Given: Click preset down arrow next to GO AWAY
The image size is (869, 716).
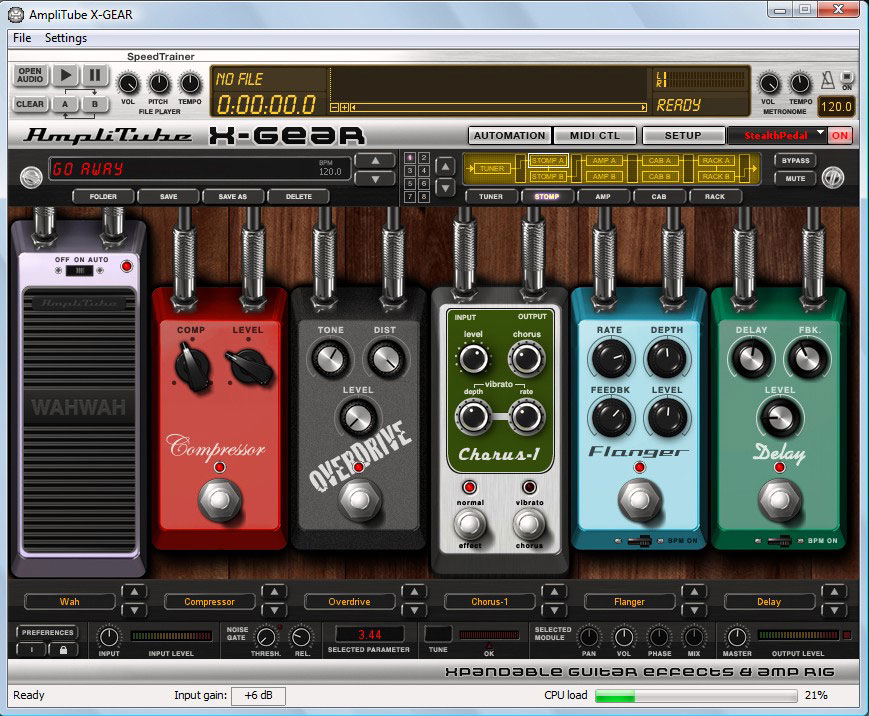Looking at the screenshot, I should pos(375,179).
